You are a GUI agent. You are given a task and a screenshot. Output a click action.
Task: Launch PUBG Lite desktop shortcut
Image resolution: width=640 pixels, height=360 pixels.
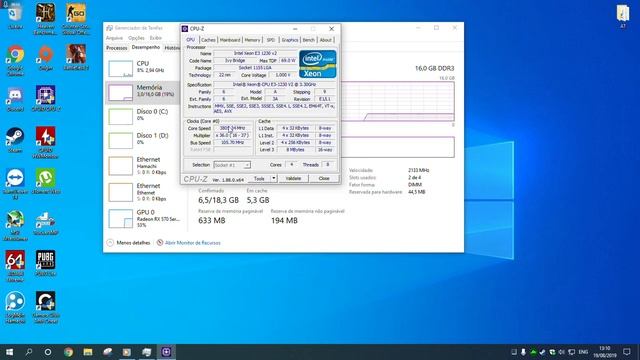click(45, 263)
